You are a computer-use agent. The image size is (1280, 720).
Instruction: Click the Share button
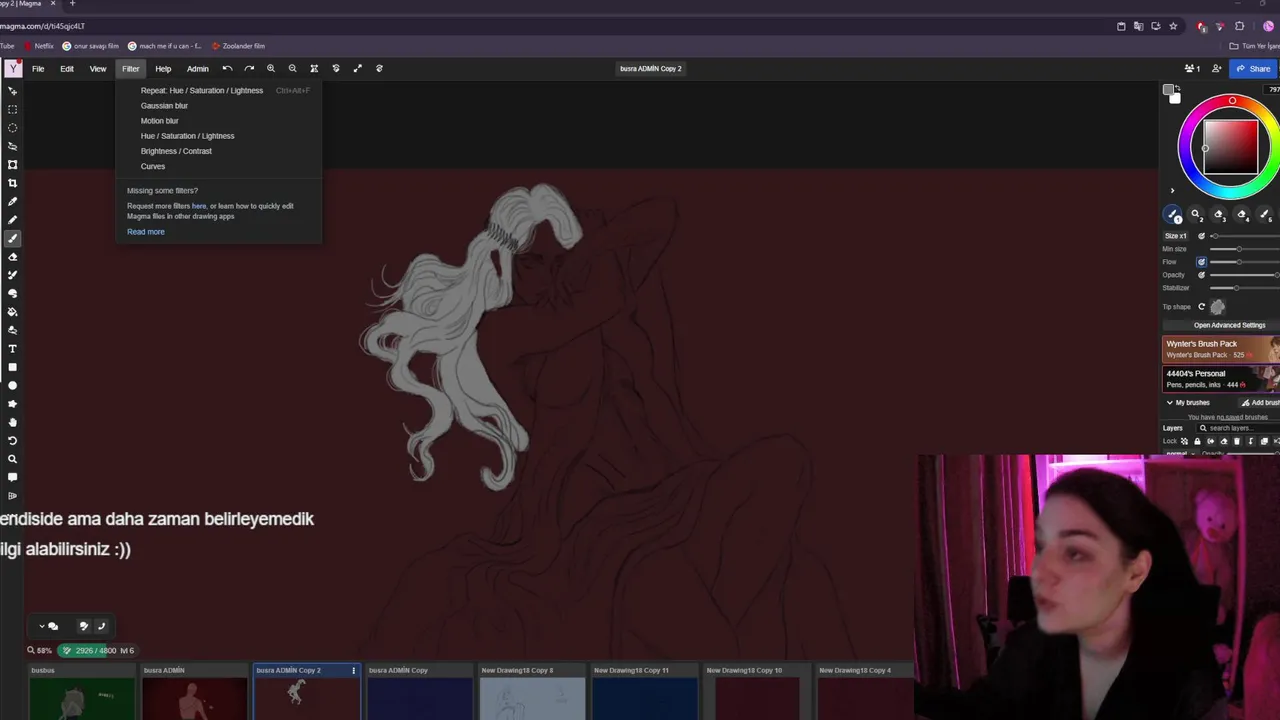1253,69
